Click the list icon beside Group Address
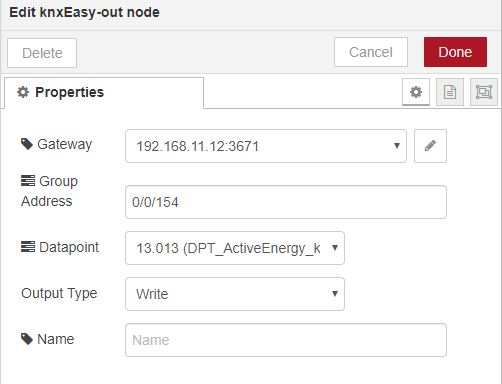 (28, 181)
